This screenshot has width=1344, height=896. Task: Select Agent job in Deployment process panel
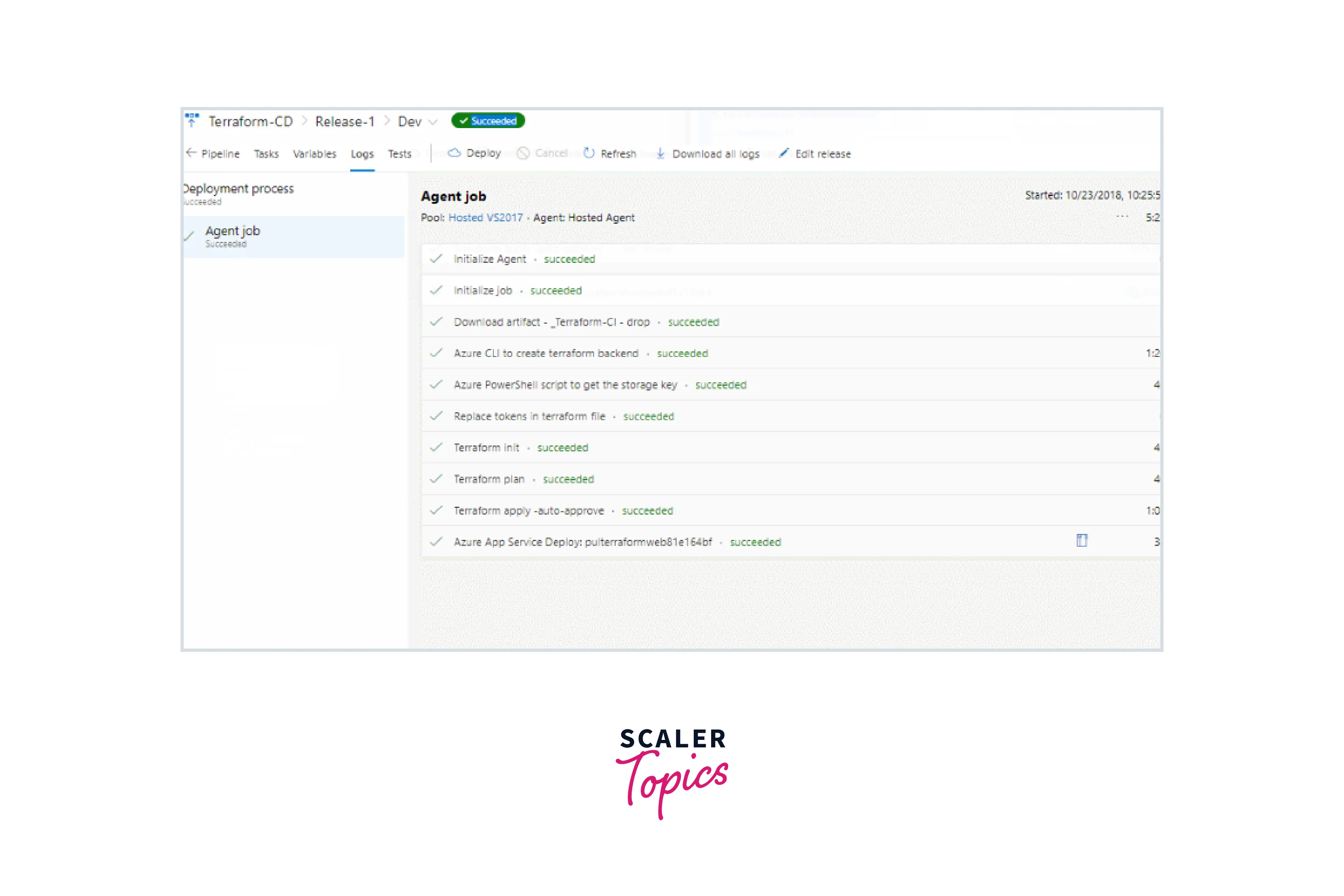click(x=232, y=232)
